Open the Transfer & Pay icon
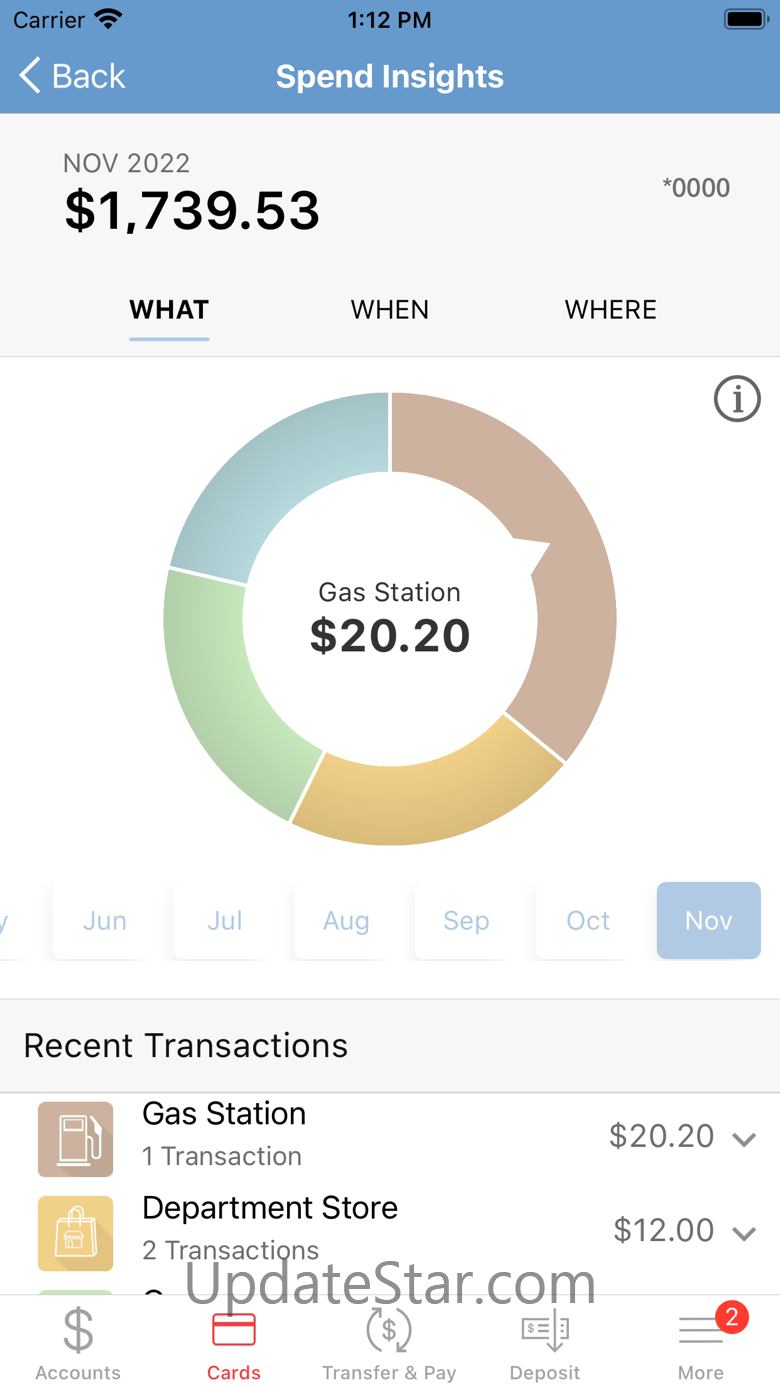 (x=389, y=1331)
